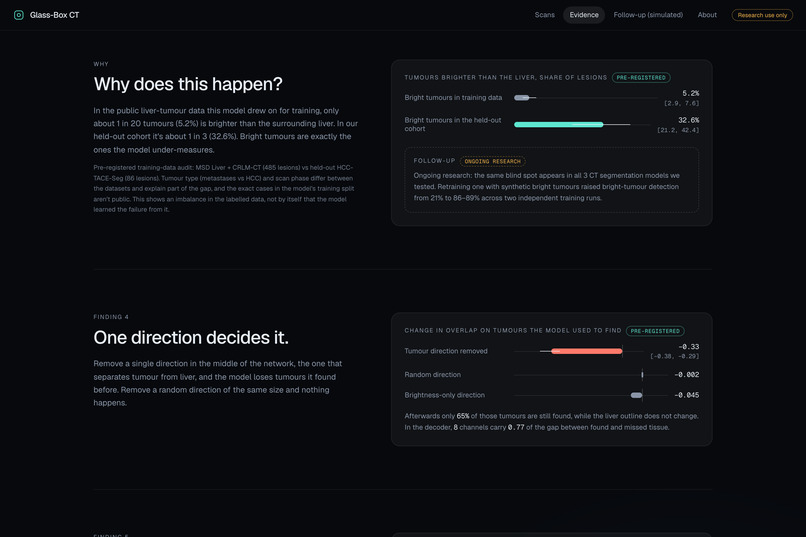806x537 pixels.
Task: Click the heading Why does this happen?
Action: click(x=188, y=84)
